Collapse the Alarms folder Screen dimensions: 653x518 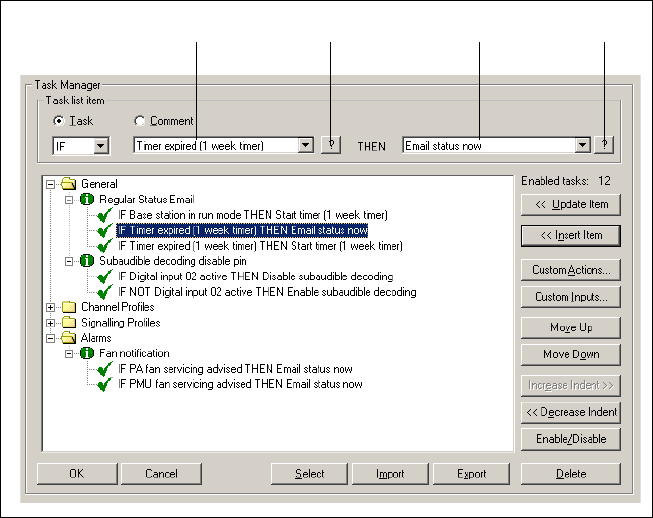click(x=50, y=338)
